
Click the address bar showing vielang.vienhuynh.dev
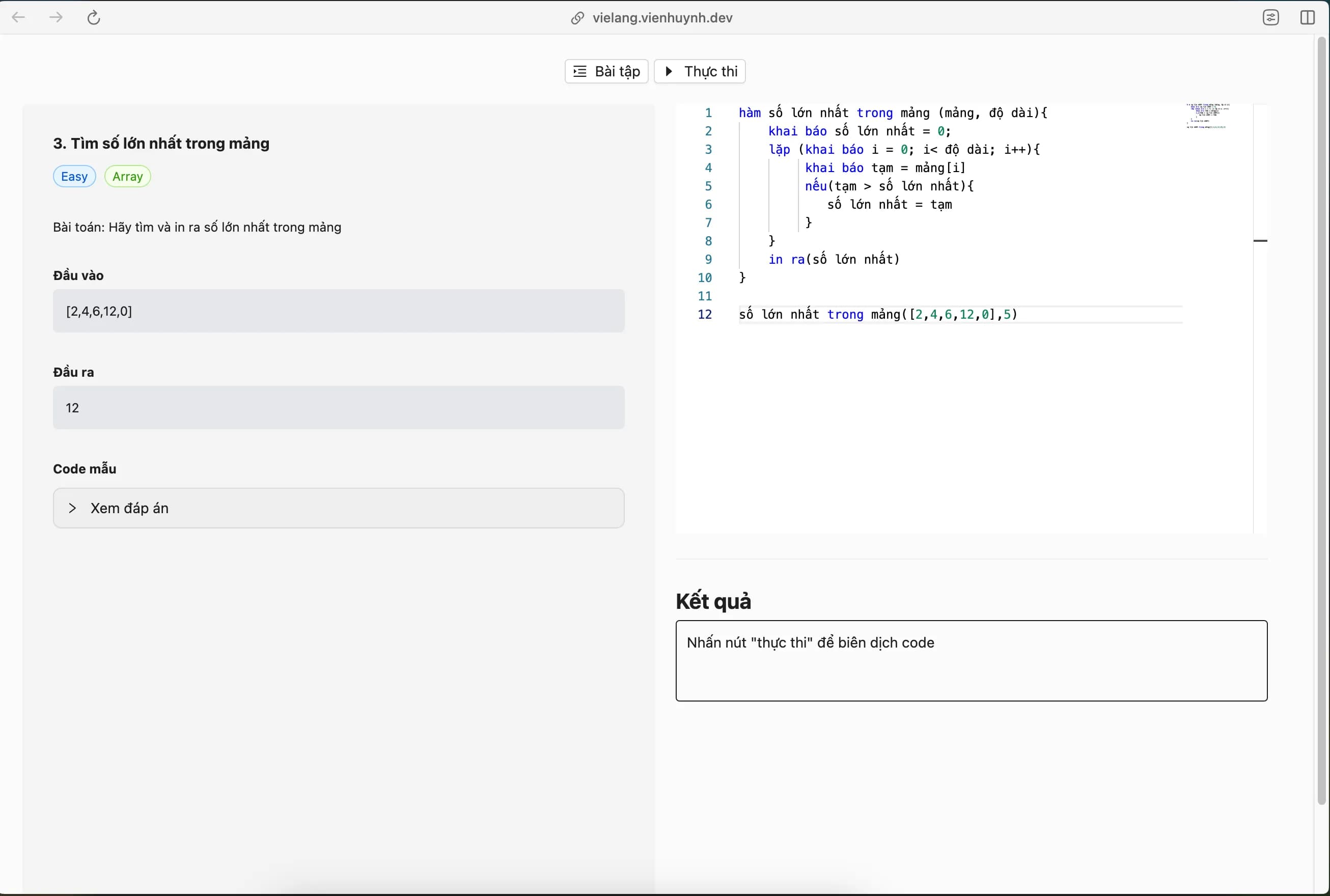point(662,18)
